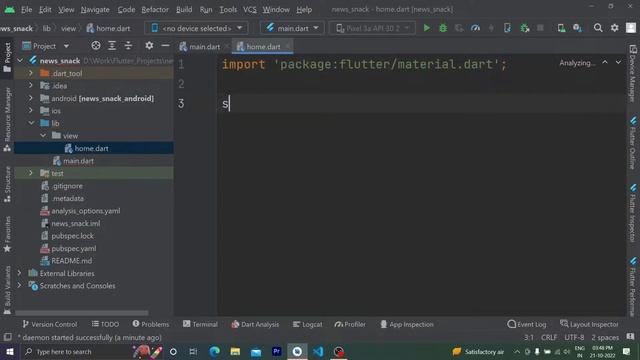Open IDE settings gear in top toolbar
Viewport: 640px width, 360px height.
[614, 28]
